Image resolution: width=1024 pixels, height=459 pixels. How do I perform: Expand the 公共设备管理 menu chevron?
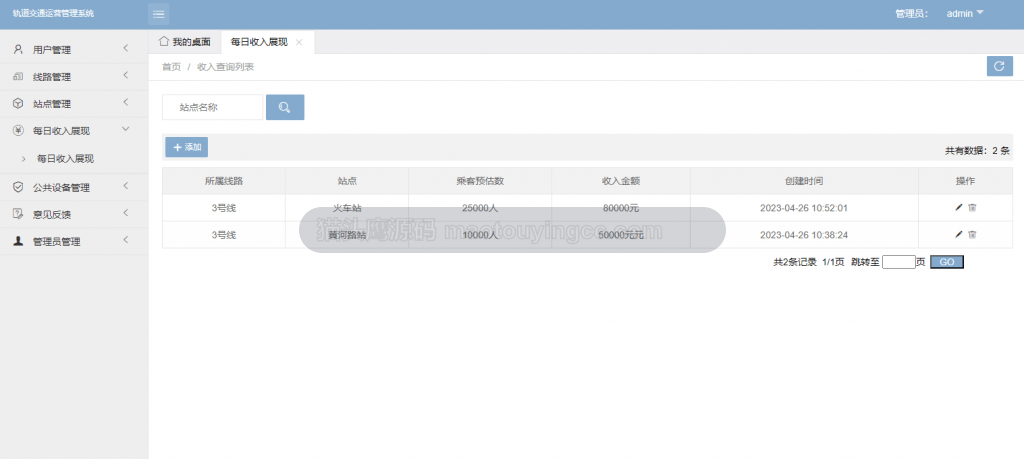point(125,186)
